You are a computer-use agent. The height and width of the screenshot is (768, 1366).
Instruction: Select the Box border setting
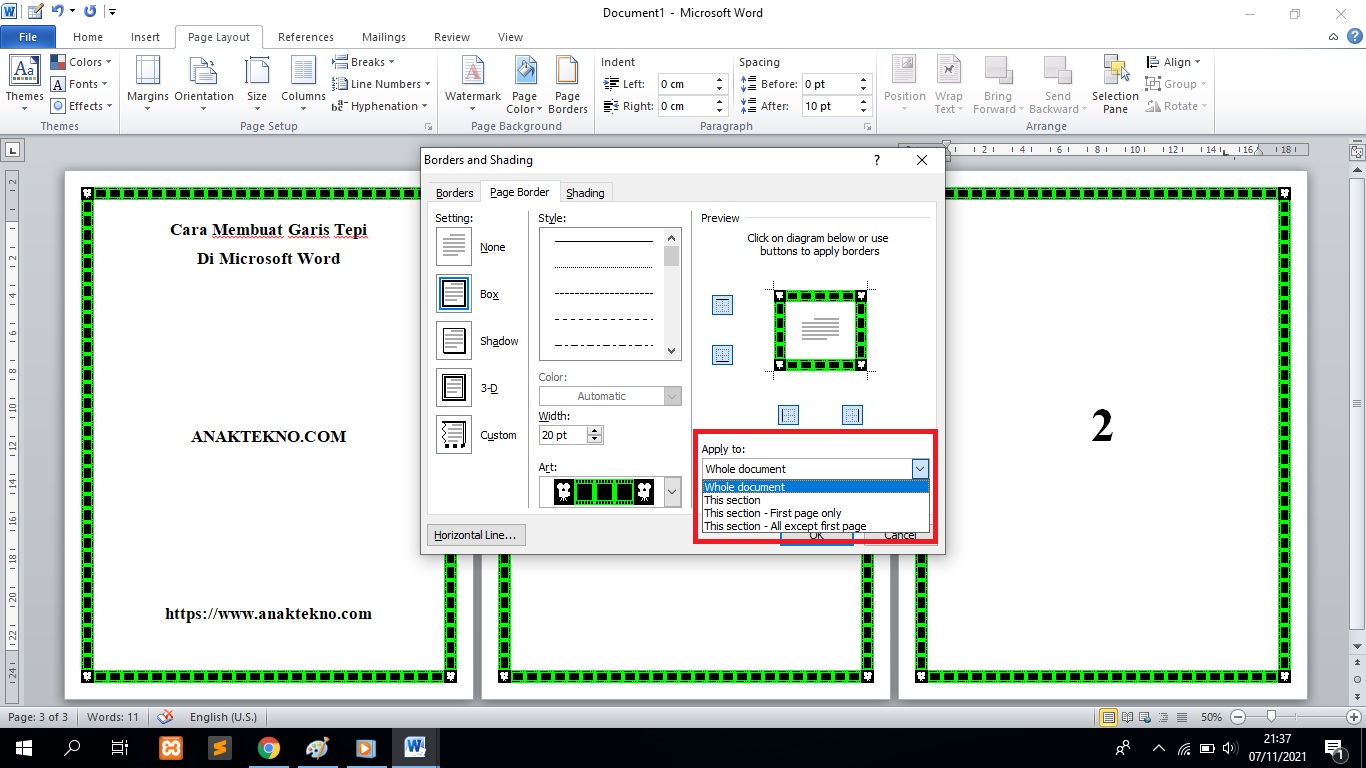click(454, 294)
